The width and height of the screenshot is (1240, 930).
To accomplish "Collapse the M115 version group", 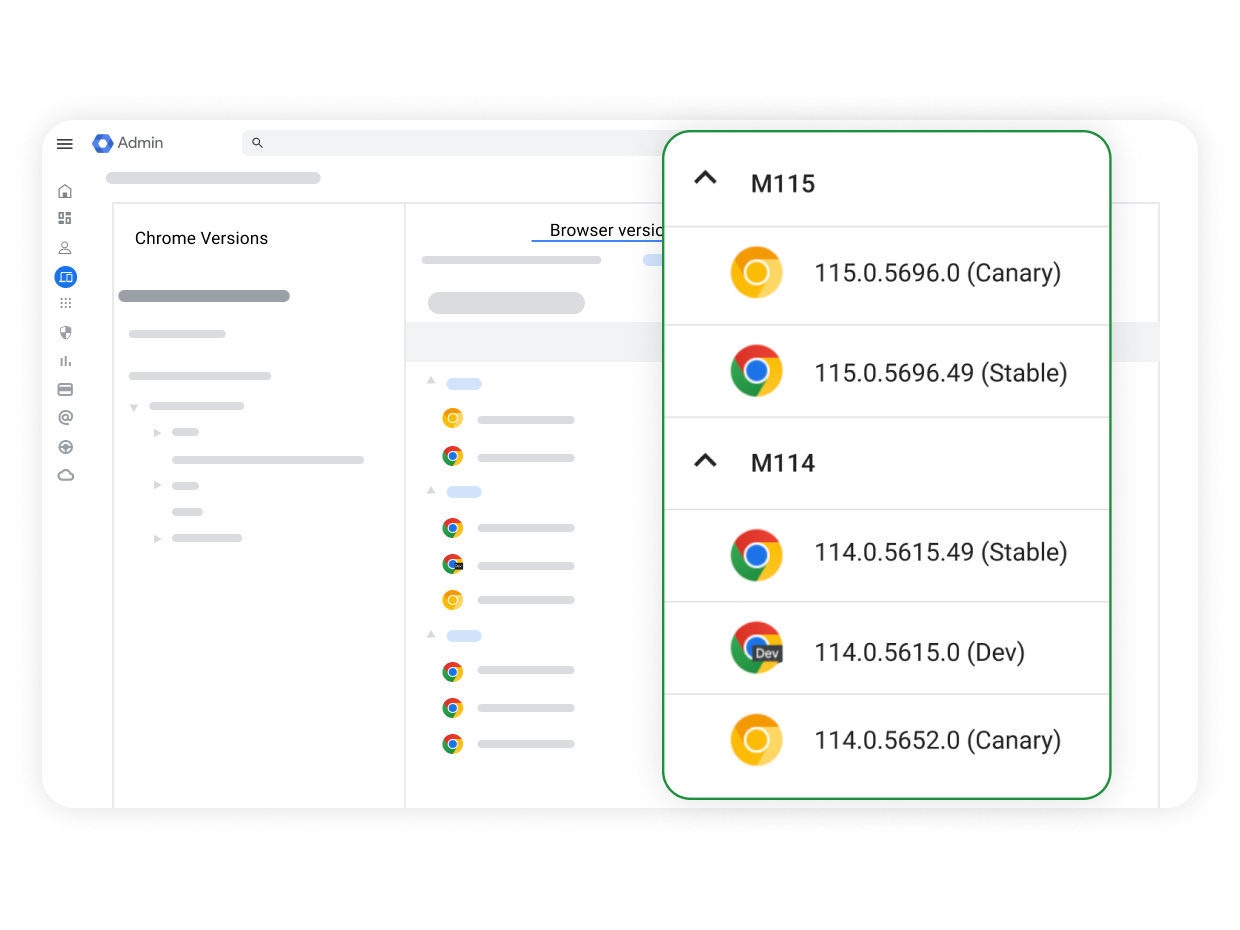I will tap(706, 178).
